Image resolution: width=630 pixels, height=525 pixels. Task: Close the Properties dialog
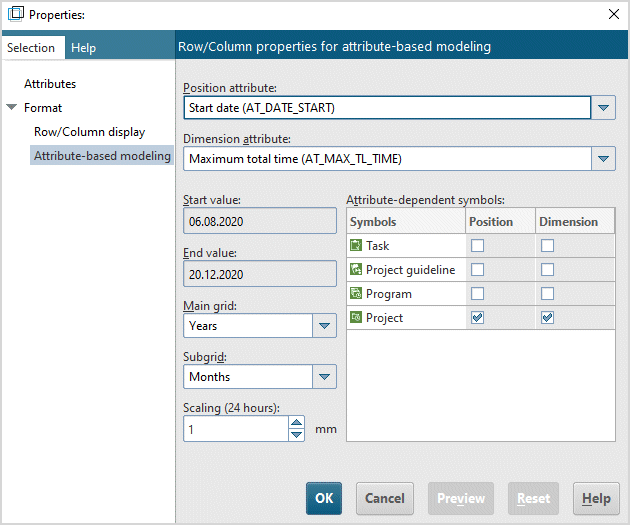(614, 14)
